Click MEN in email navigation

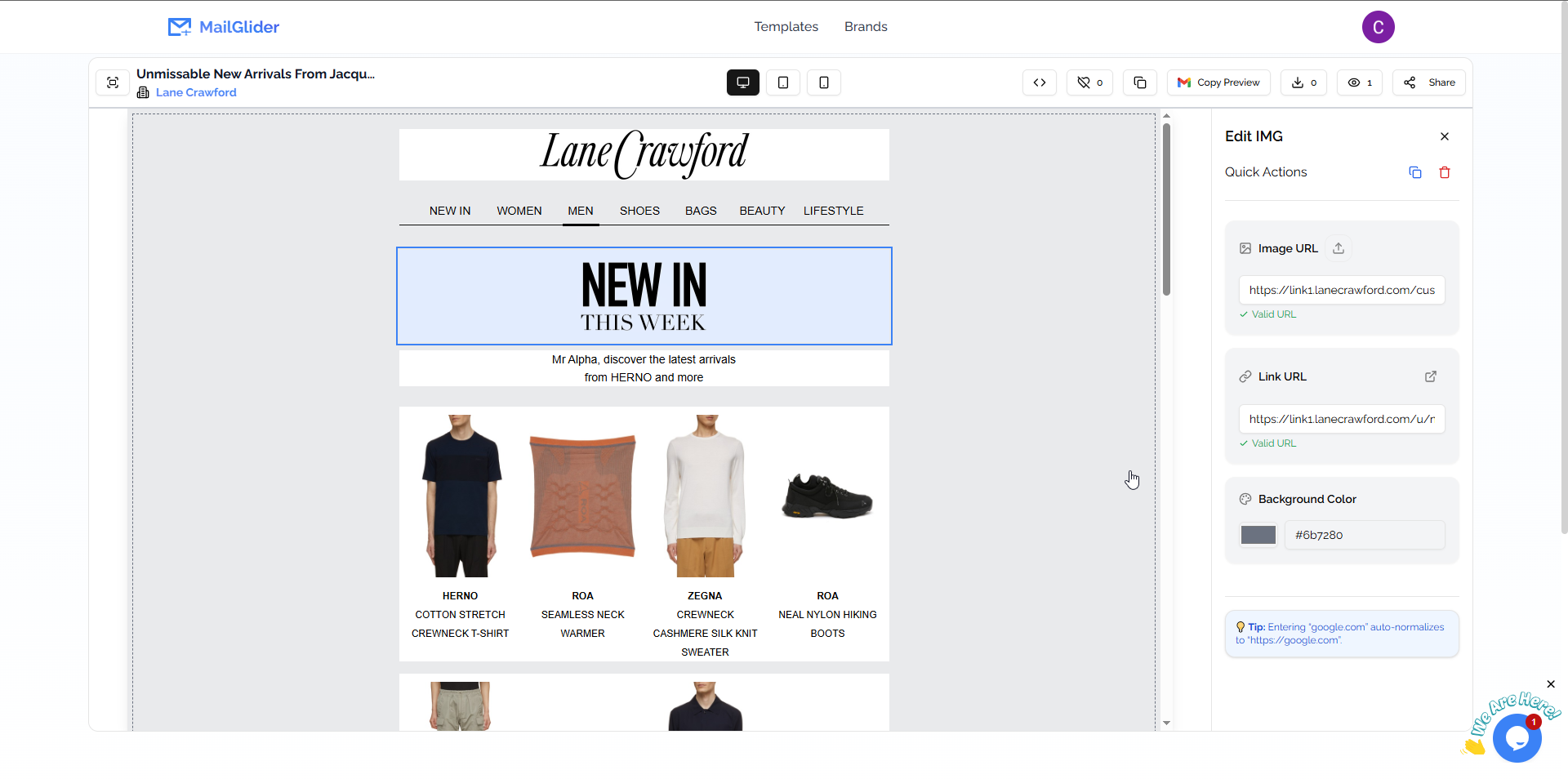[581, 211]
